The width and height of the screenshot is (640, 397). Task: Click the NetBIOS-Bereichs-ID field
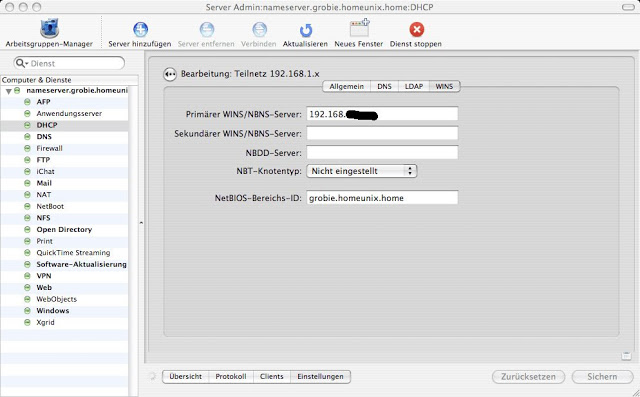(382, 197)
